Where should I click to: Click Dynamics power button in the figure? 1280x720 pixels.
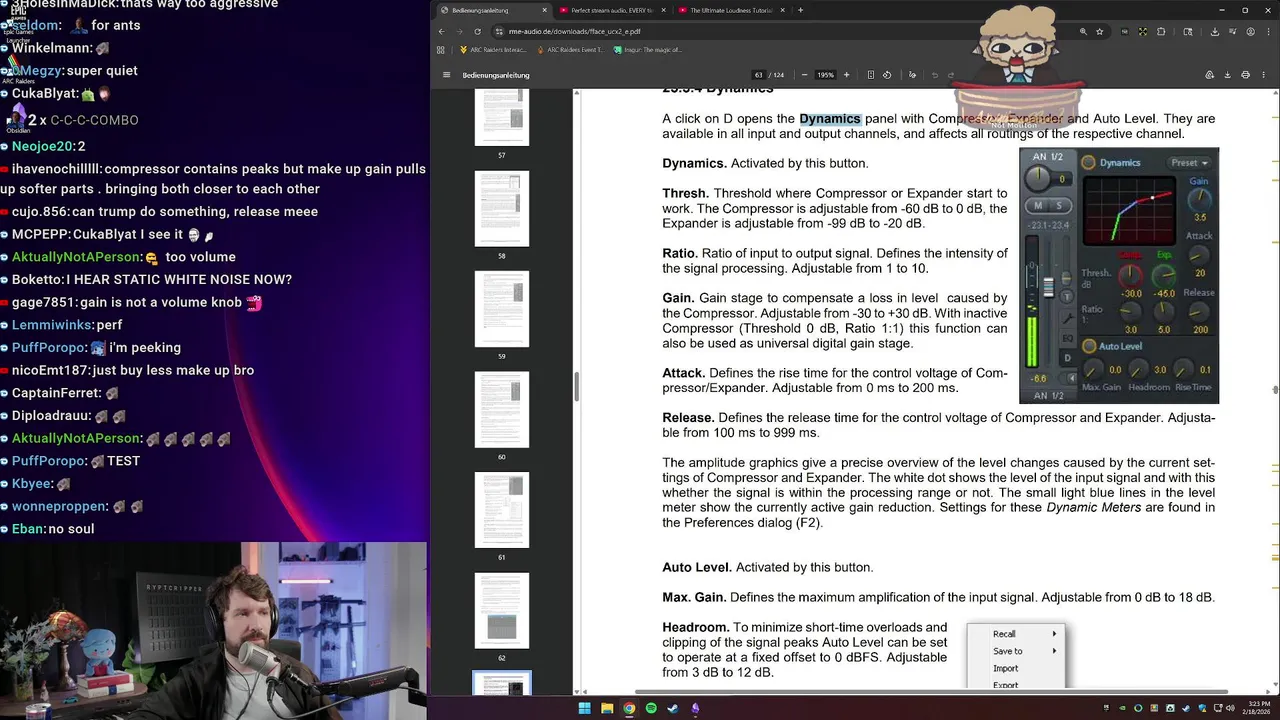click(x=1088, y=162)
